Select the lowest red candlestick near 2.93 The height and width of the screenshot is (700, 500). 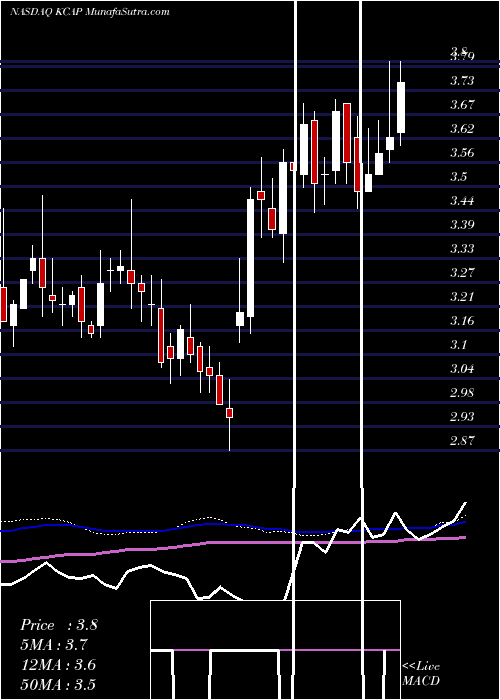point(229,413)
